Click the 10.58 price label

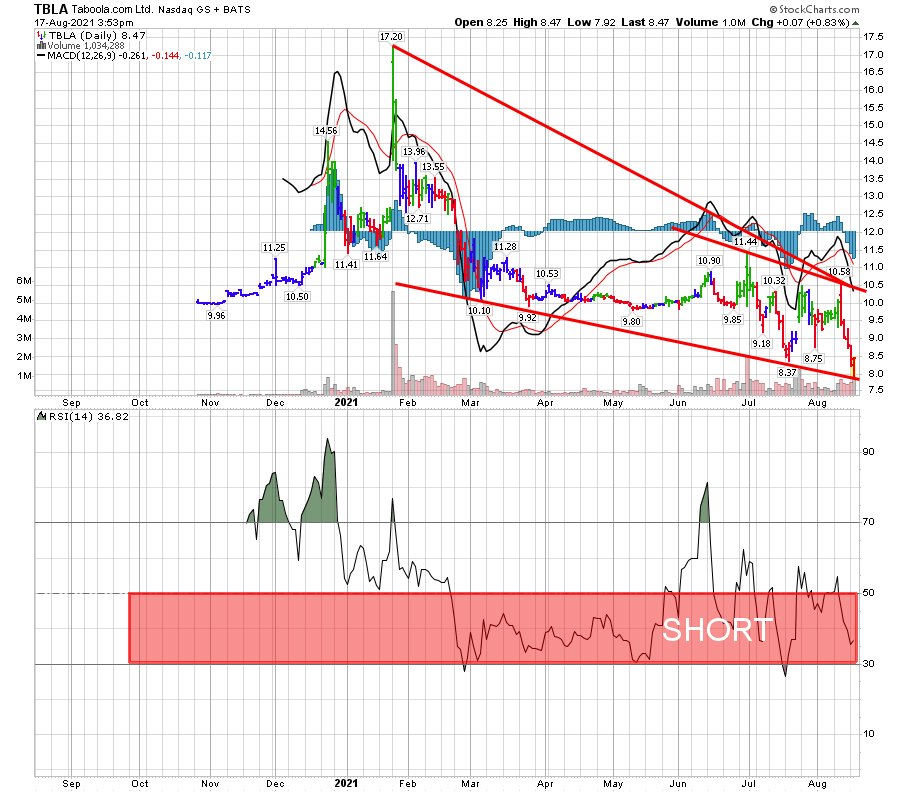[x=837, y=271]
